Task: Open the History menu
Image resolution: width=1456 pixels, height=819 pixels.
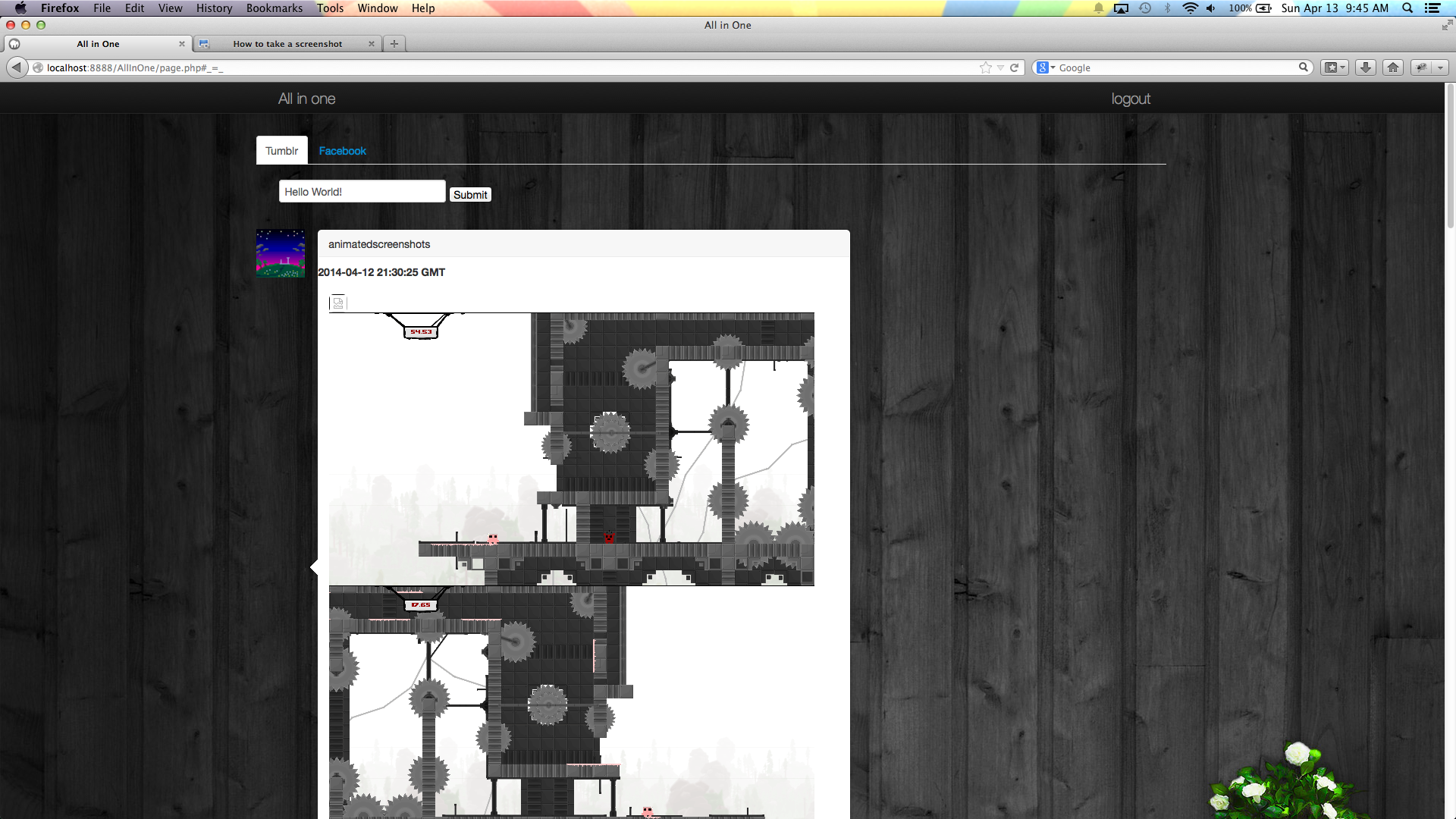Action: [x=214, y=8]
